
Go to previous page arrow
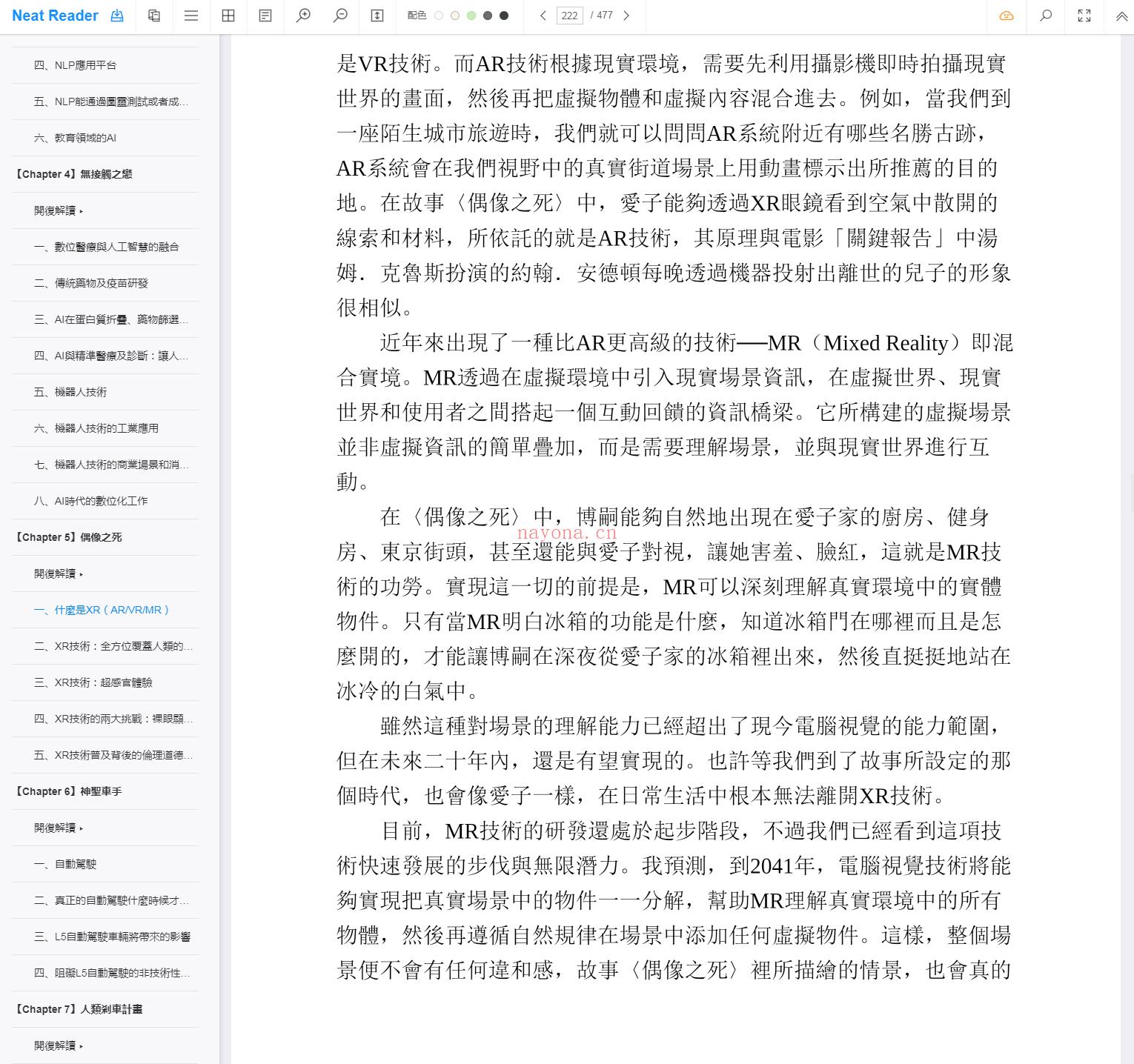coord(543,16)
